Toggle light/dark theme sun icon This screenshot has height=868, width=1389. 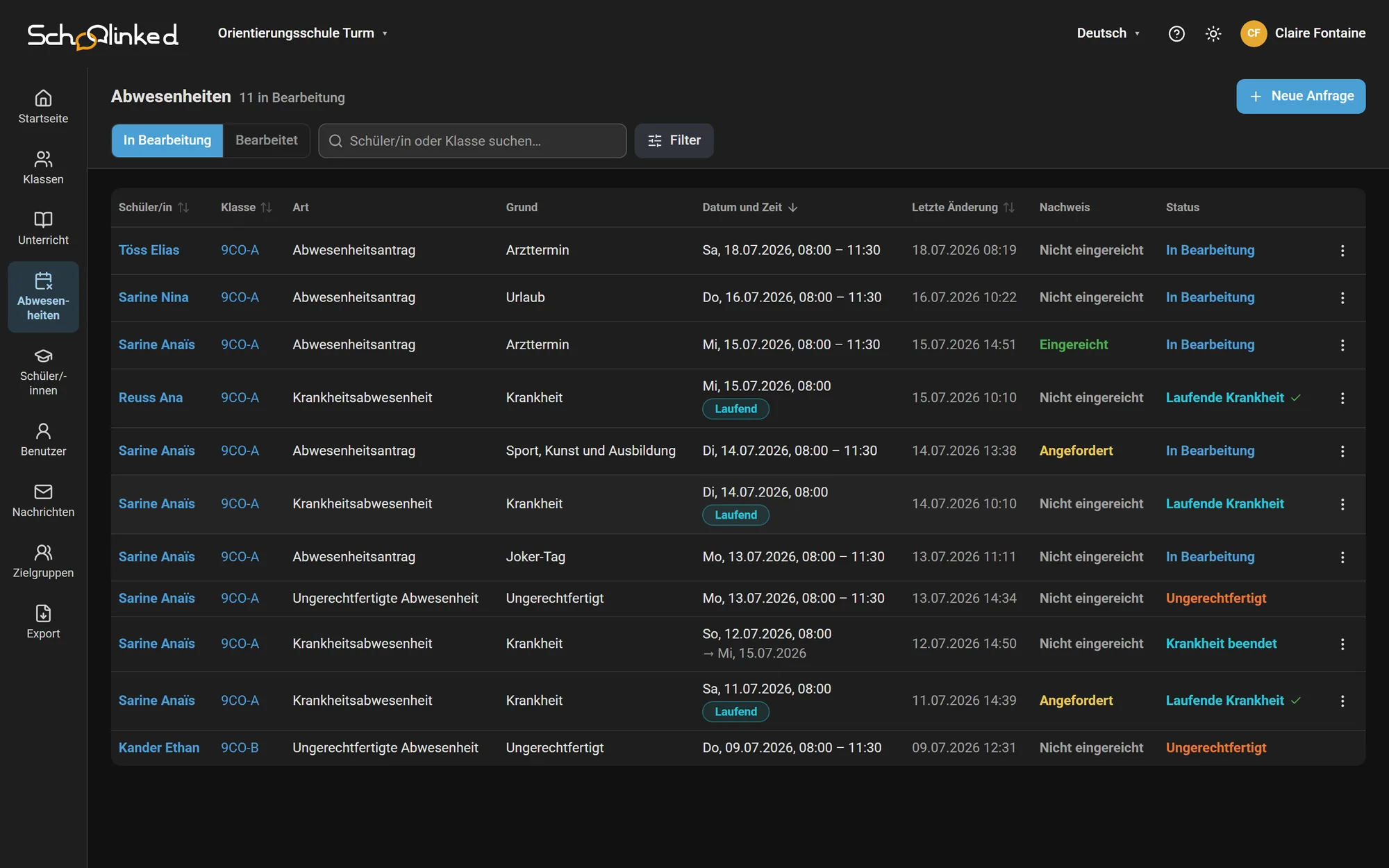click(1213, 33)
